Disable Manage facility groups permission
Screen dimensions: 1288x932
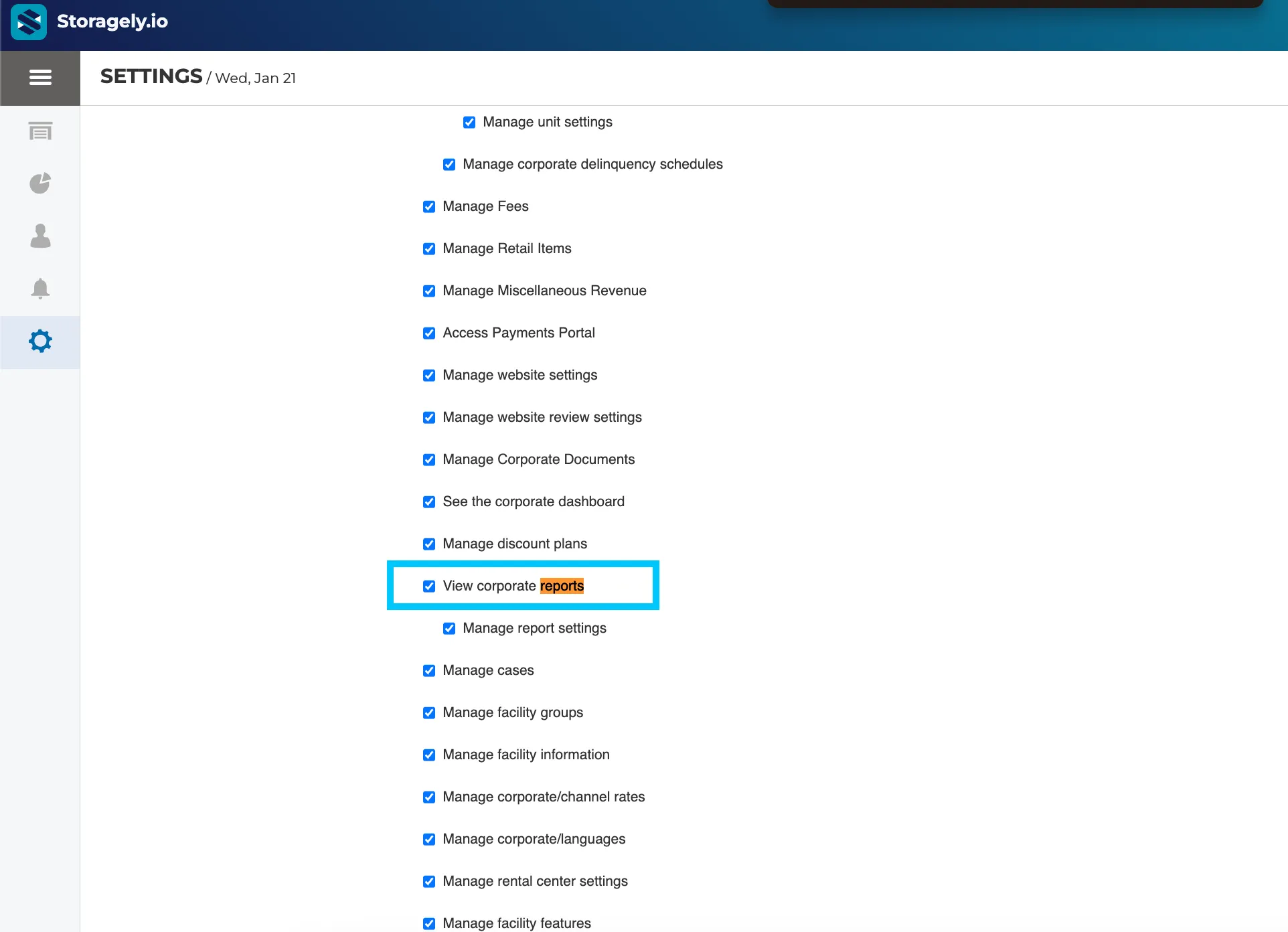429,712
